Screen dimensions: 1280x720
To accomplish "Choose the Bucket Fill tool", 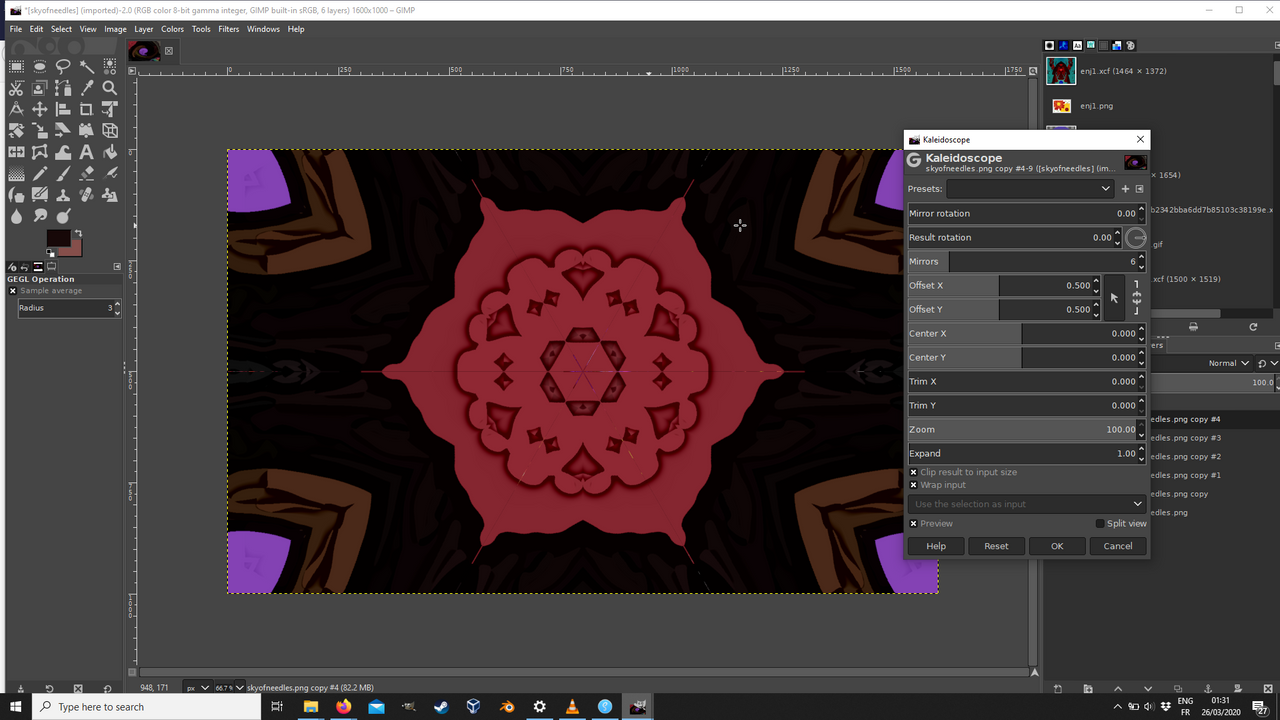I will tap(110, 152).
